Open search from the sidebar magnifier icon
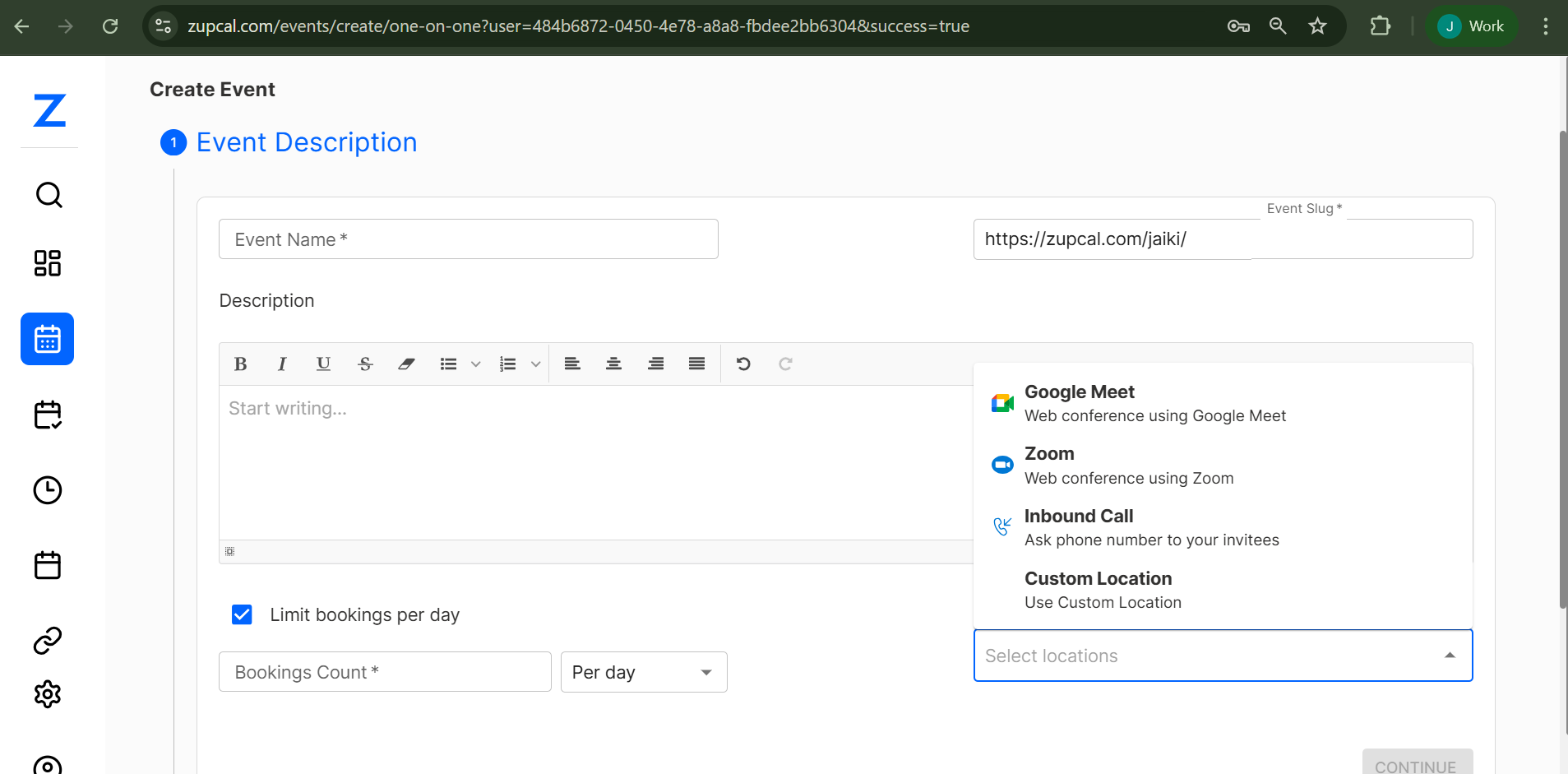 point(49,195)
